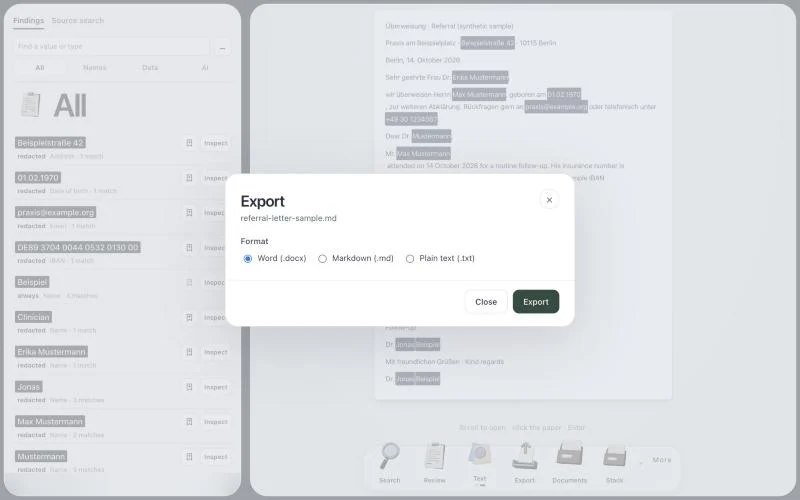Inspect the 01.02.1970 finding

[x=215, y=178]
